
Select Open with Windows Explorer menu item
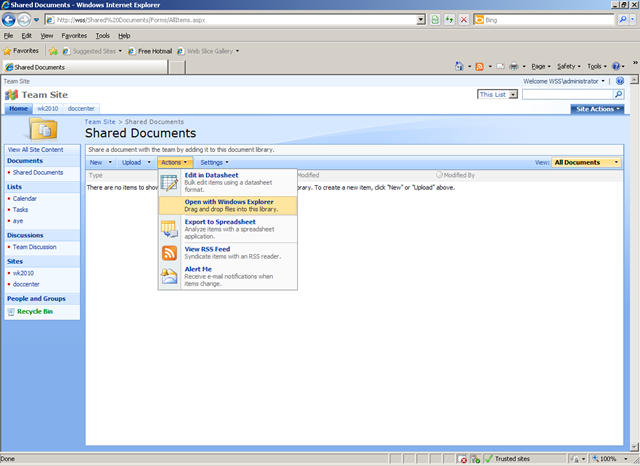click(x=228, y=205)
